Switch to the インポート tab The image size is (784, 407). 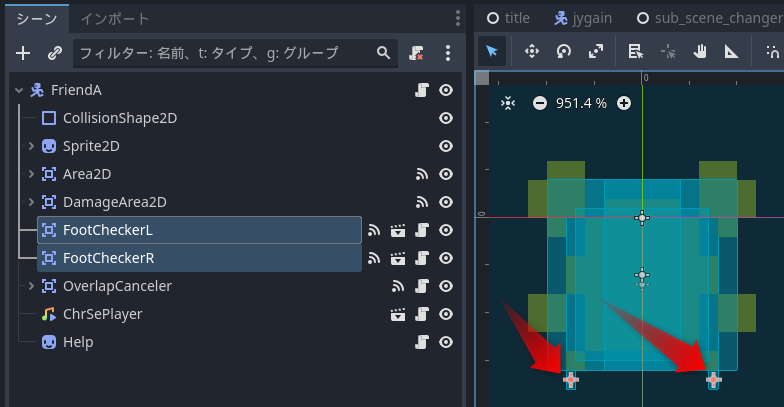(x=115, y=19)
